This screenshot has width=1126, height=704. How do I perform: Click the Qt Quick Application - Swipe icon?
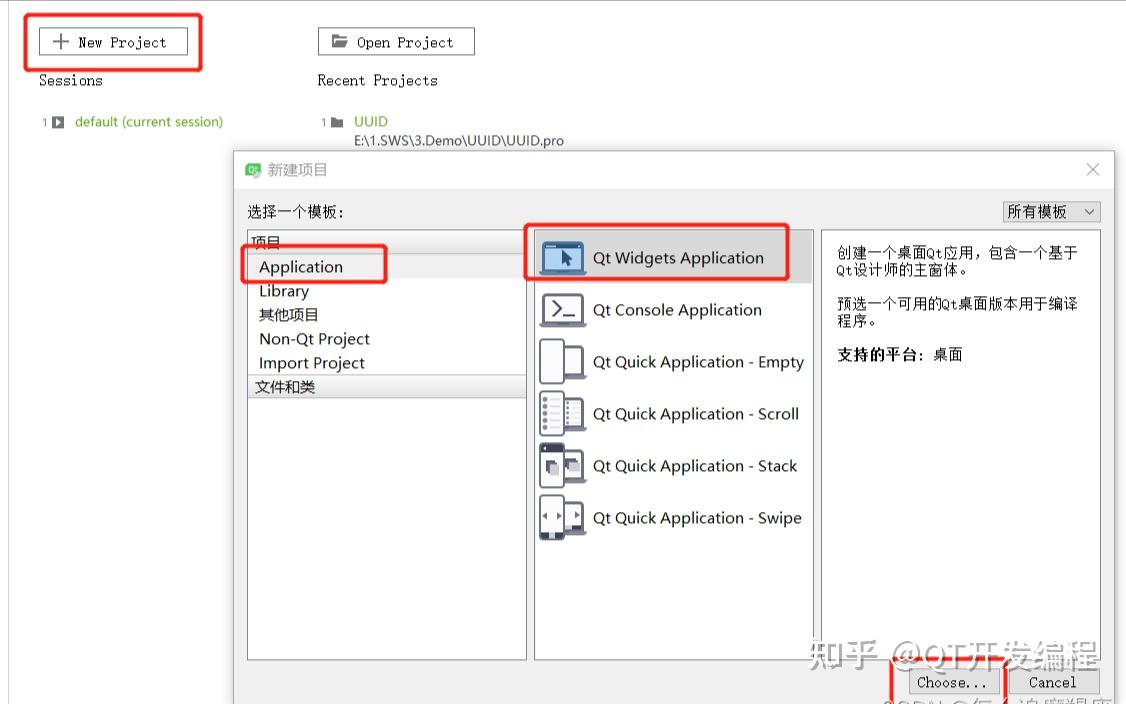tap(562, 518)
